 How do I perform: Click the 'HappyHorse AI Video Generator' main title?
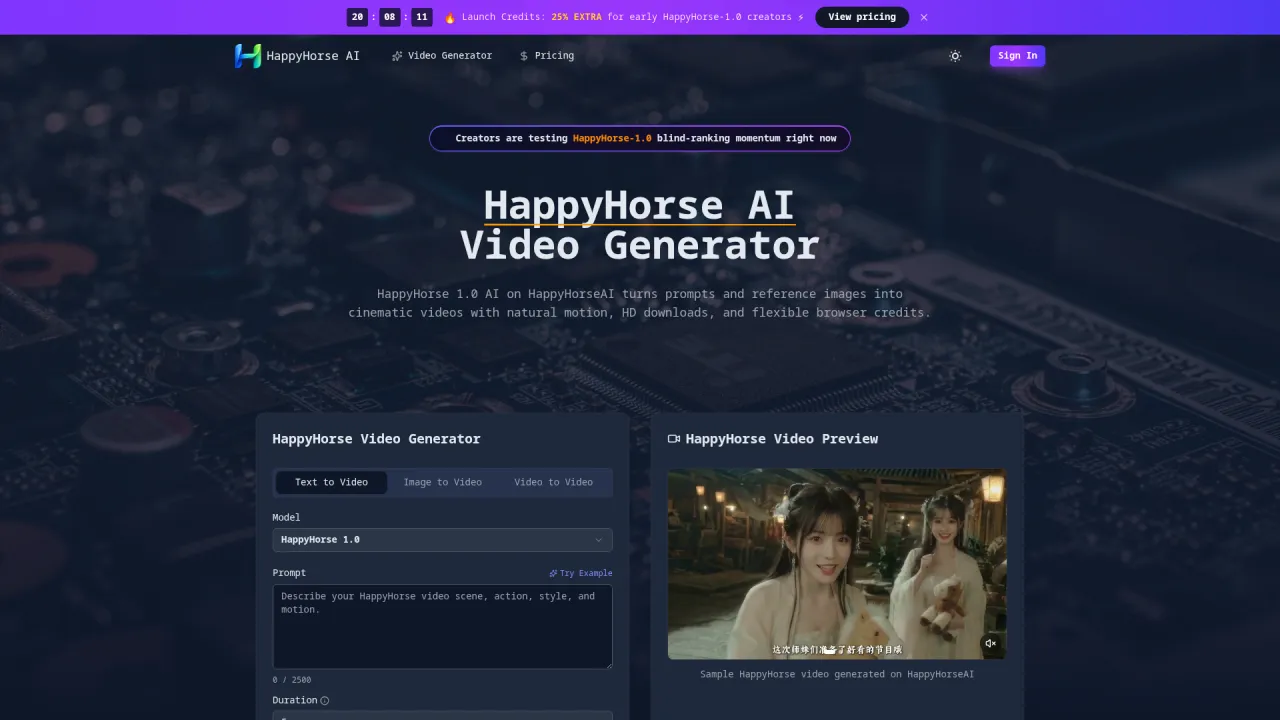pos(640,225)
